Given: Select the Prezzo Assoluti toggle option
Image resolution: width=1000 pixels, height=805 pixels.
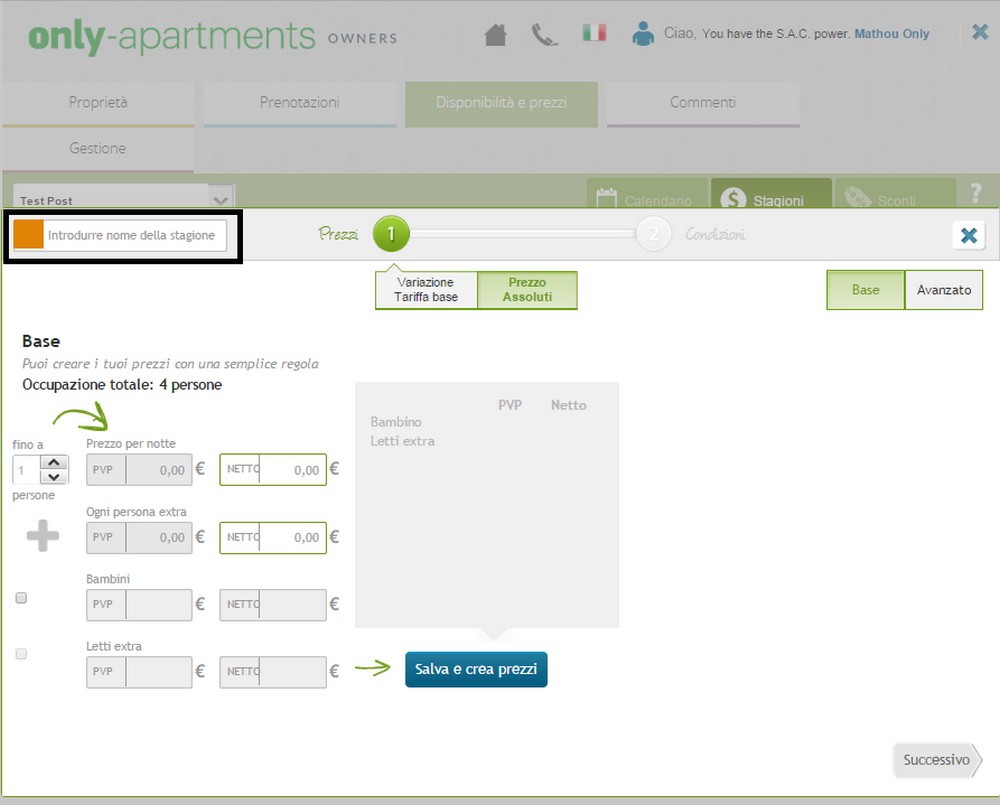Looking at the screenshot, I should pos(527,290).
